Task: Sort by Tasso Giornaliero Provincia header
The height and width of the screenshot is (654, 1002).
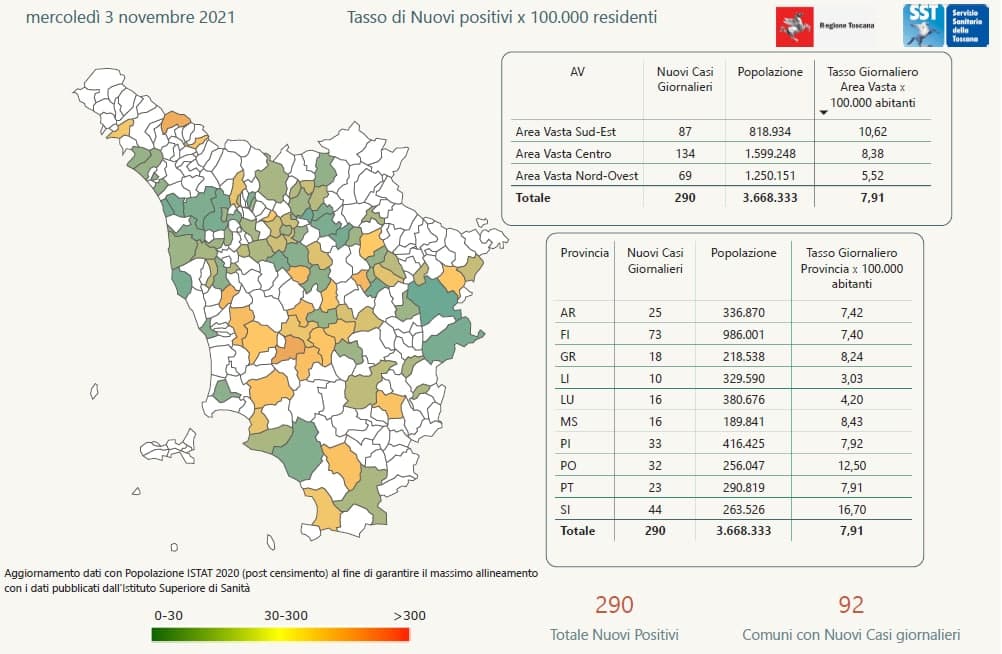Action: (852, 268)
